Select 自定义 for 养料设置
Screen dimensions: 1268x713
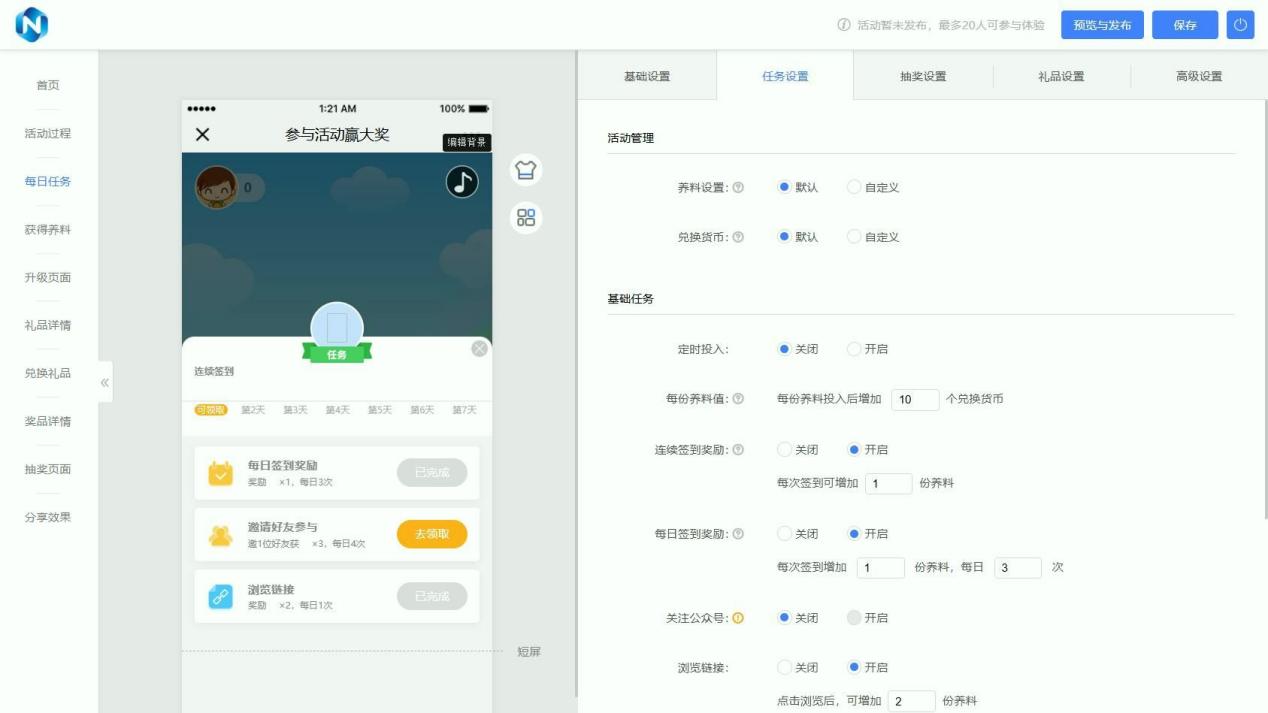click(854, 187)
